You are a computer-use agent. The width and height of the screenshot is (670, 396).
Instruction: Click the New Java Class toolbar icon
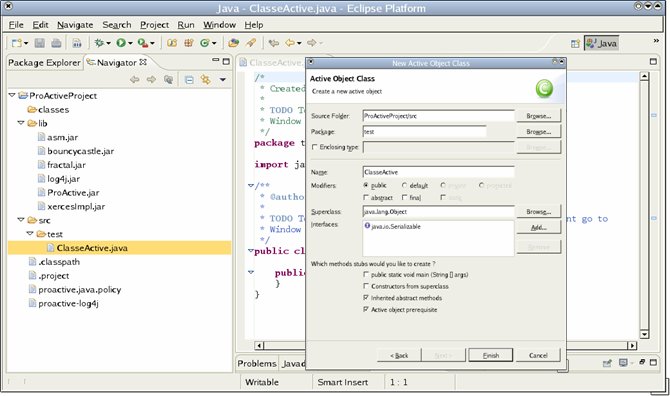[x=205, y=43]
